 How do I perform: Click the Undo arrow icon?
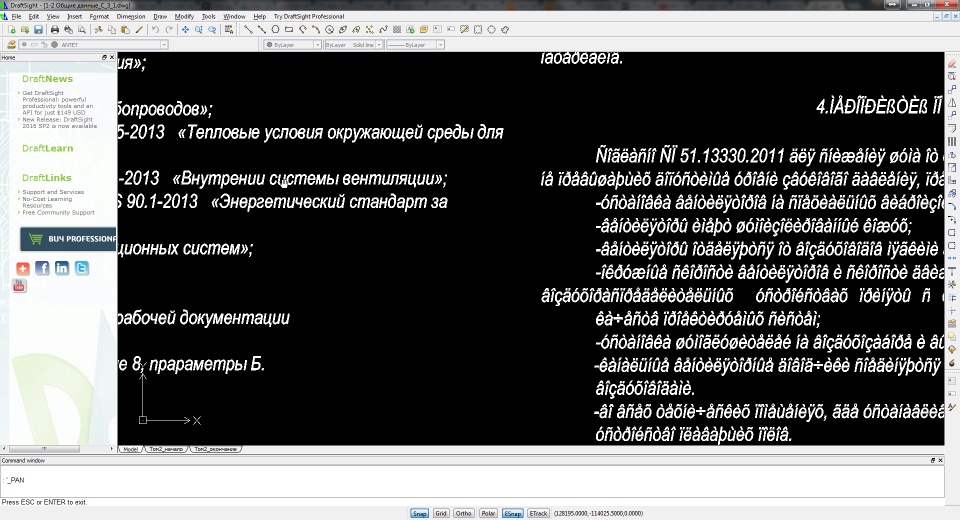point(156,29)
